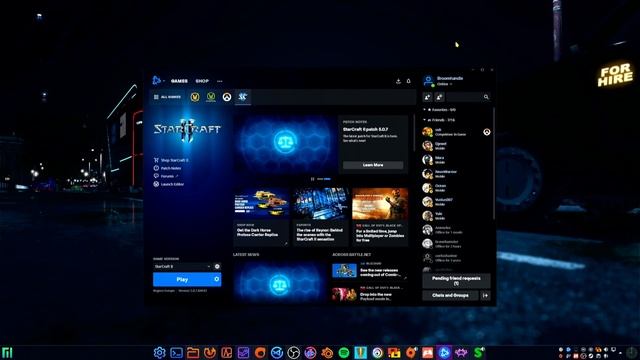Open the notifications bell

(x=409, y=81)
